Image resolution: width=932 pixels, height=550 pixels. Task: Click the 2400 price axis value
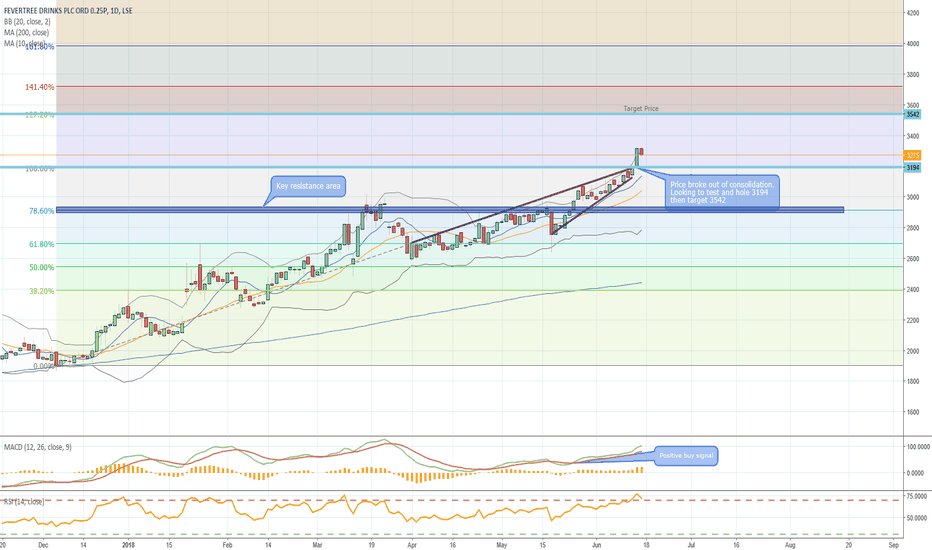pyautogui.click(x=912, y=290)
